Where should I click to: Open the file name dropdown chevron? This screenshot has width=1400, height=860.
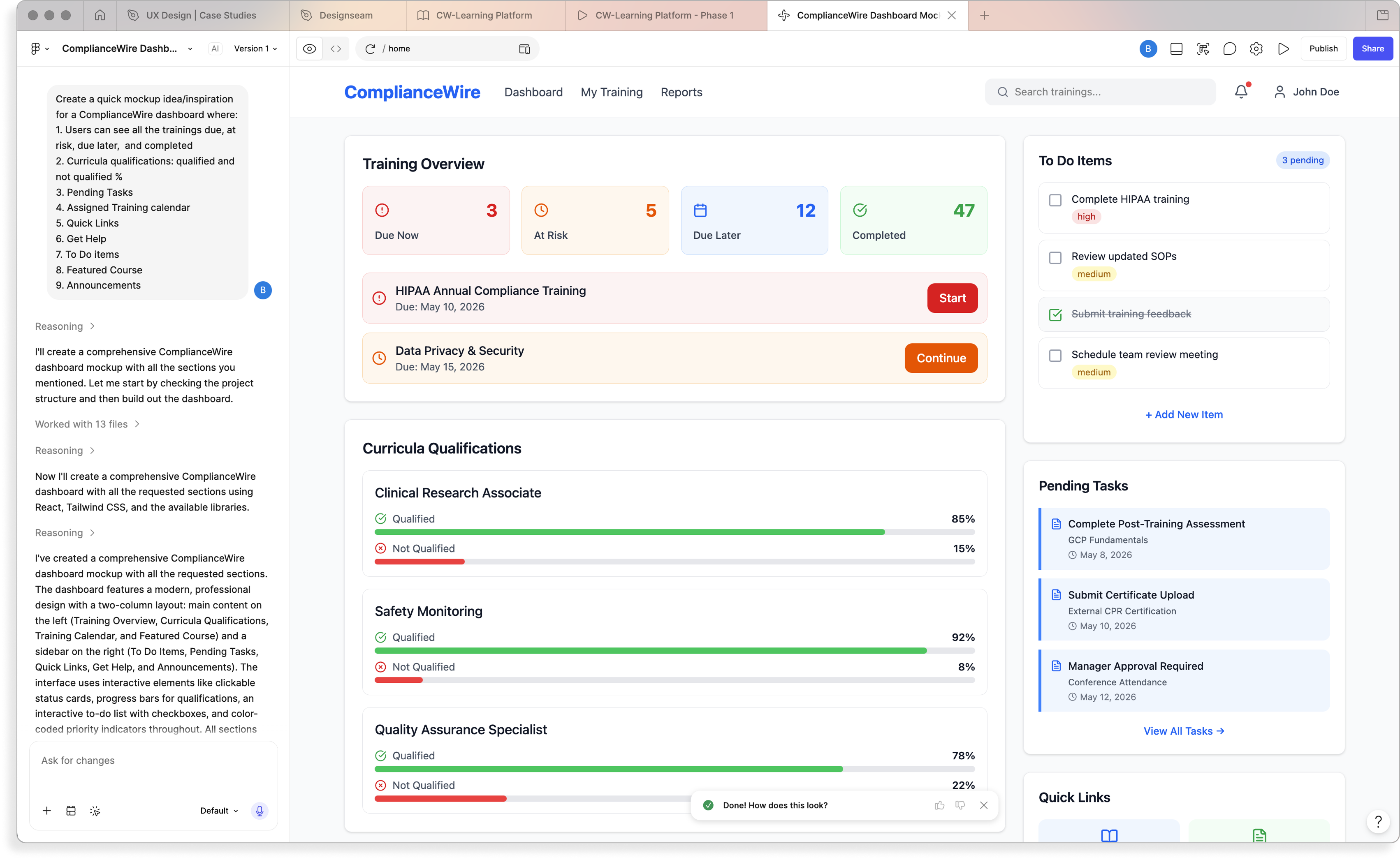point(190,49)
